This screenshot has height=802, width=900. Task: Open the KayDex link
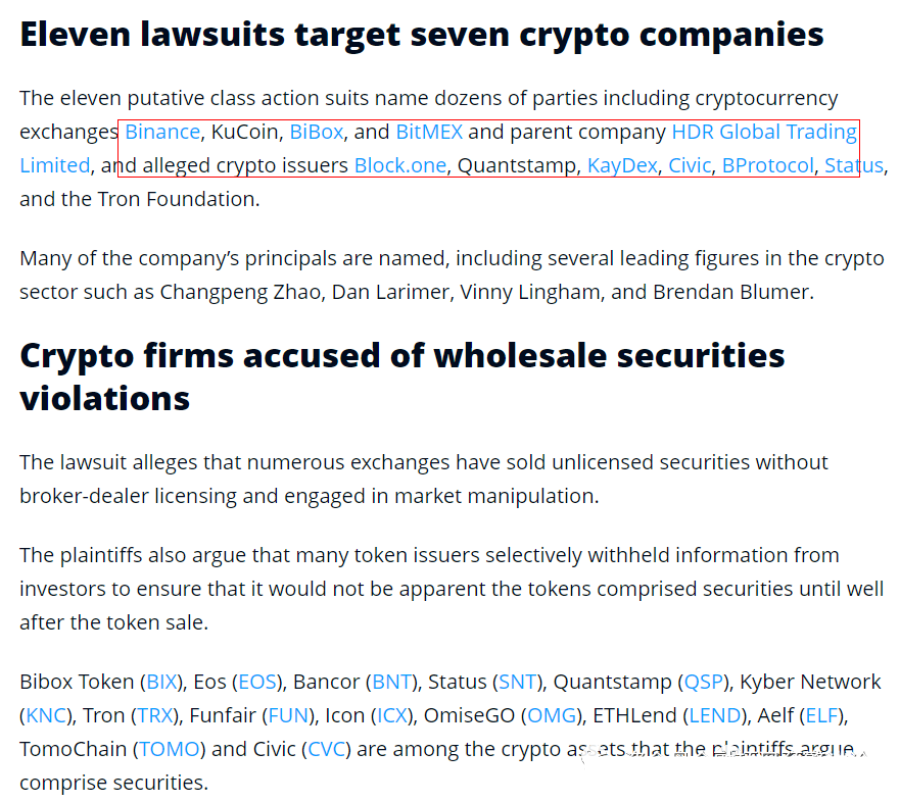(x=622, y=165)
